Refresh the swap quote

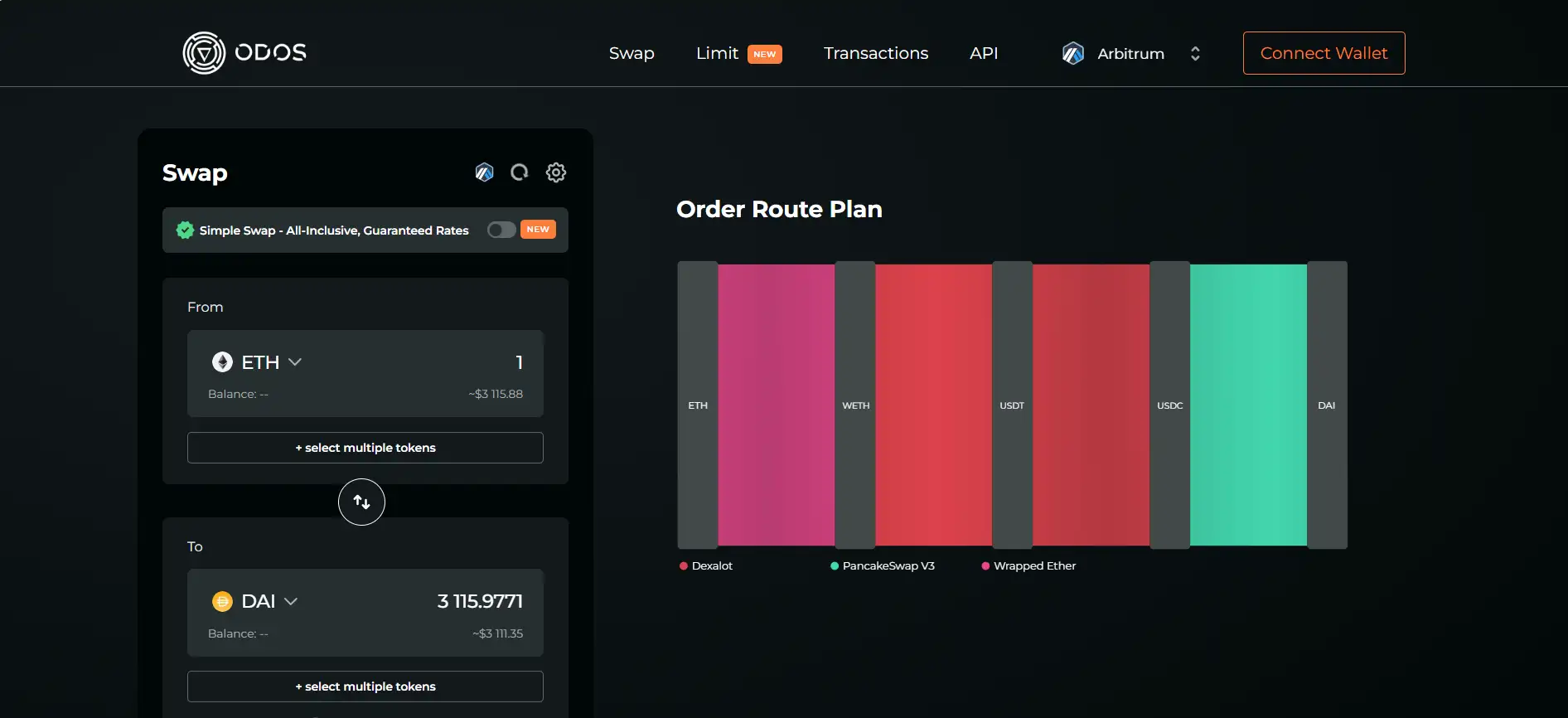[x=520, y=172]
